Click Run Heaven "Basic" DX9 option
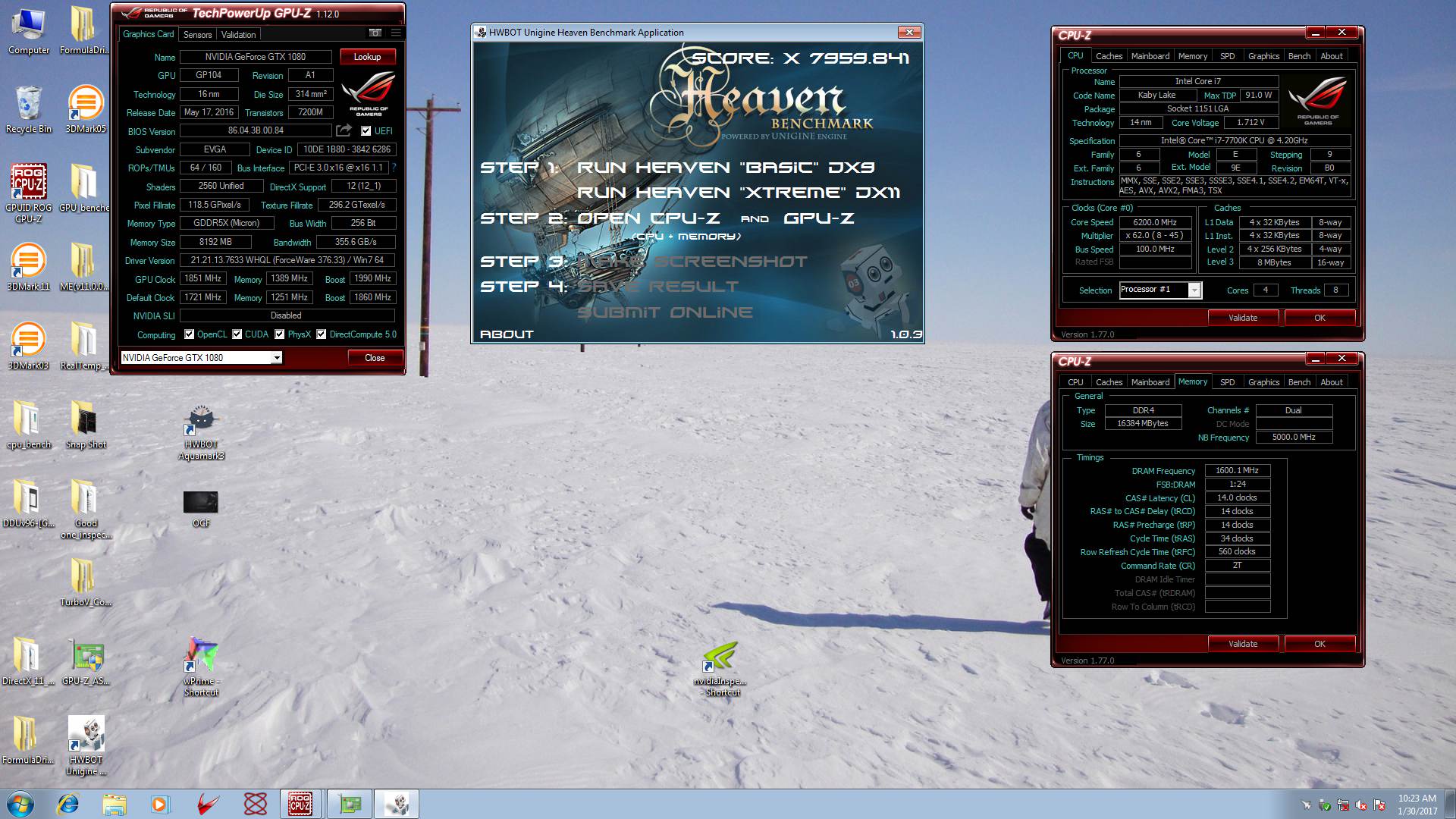Image resolution: width=1456 pixels, height=819 pixels. (726, 168)
